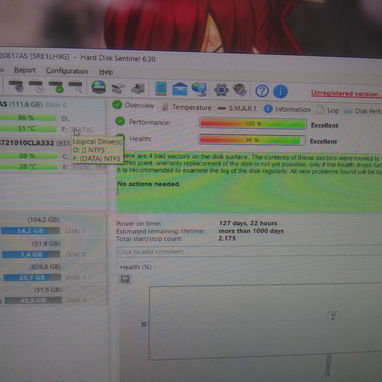Click the Unregistered version link
Image resolution: width=382 pixels, height=382 pixels.
pyautogui.click(x=346, y=94)
